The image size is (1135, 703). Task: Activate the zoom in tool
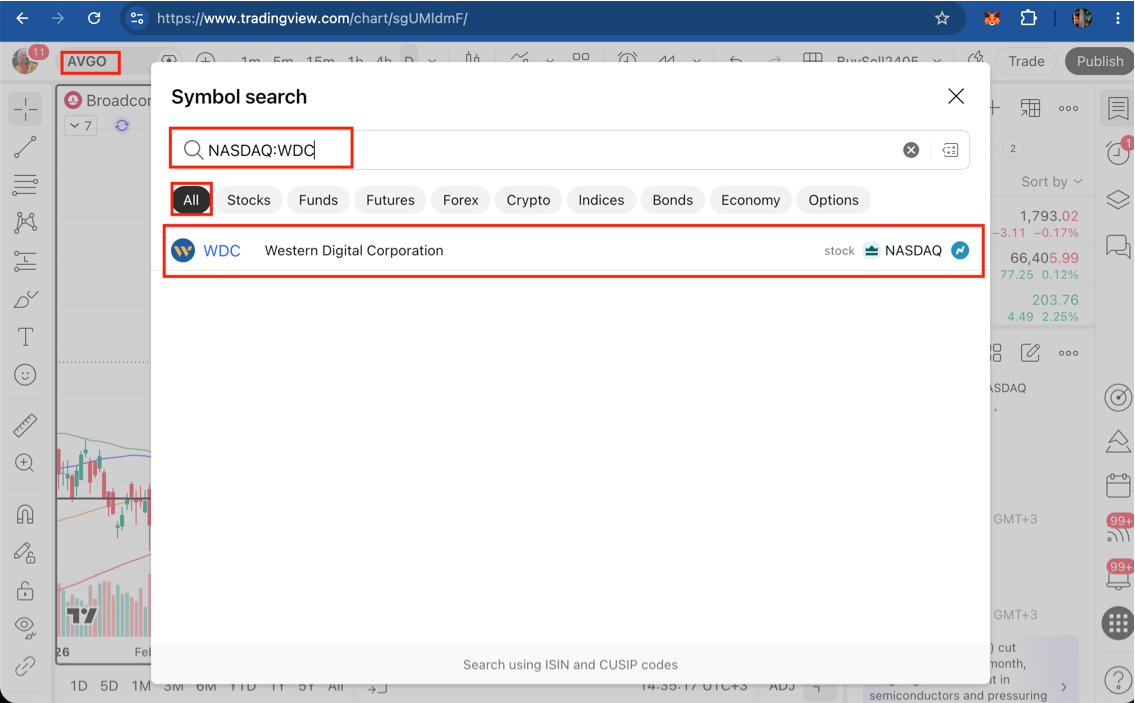25,463
